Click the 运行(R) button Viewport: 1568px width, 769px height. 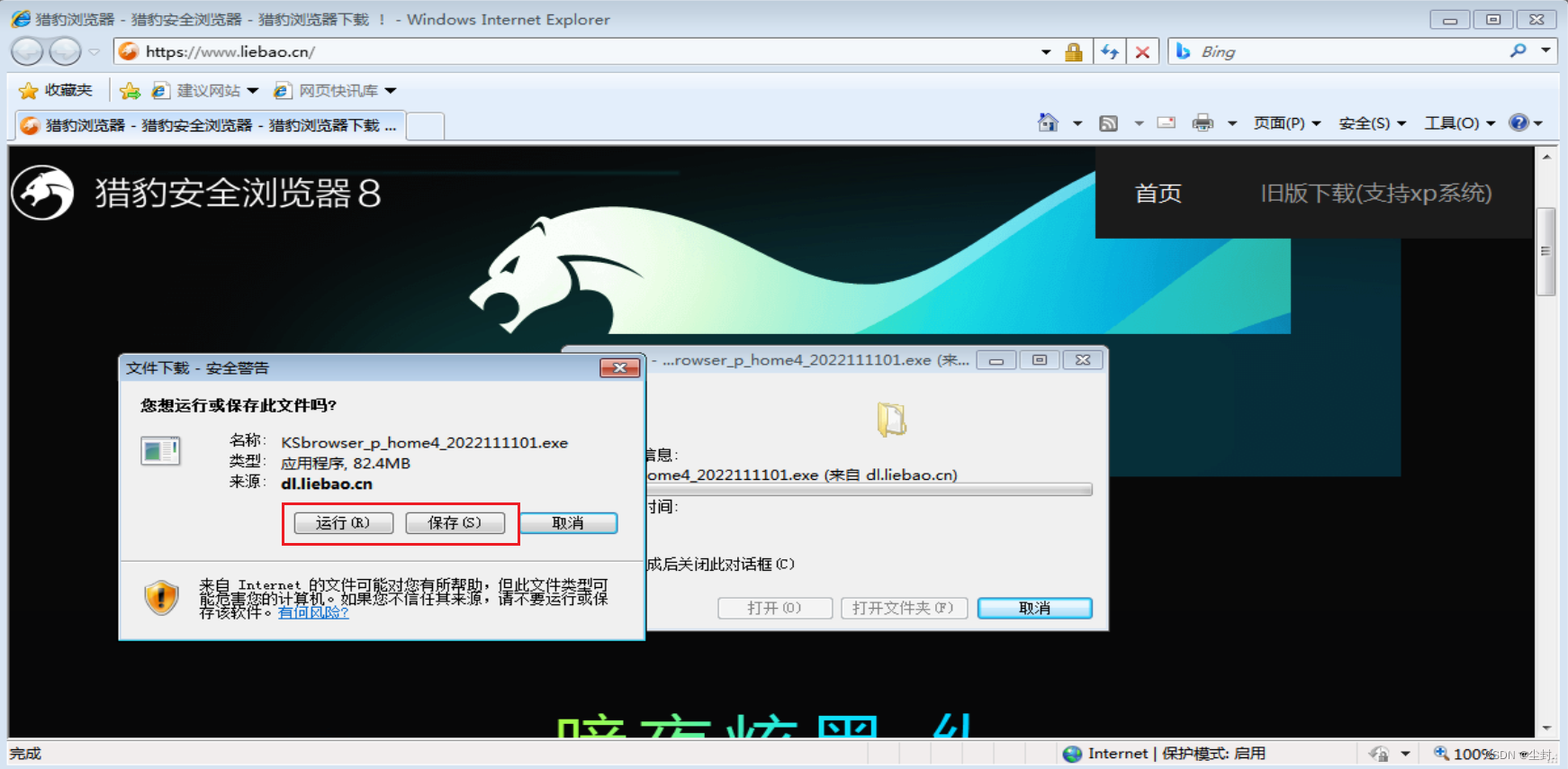click(343, 523)
